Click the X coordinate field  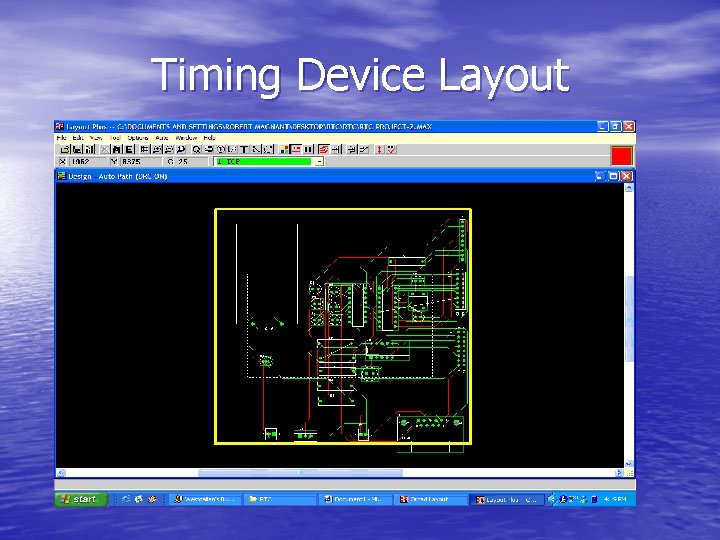88,162
